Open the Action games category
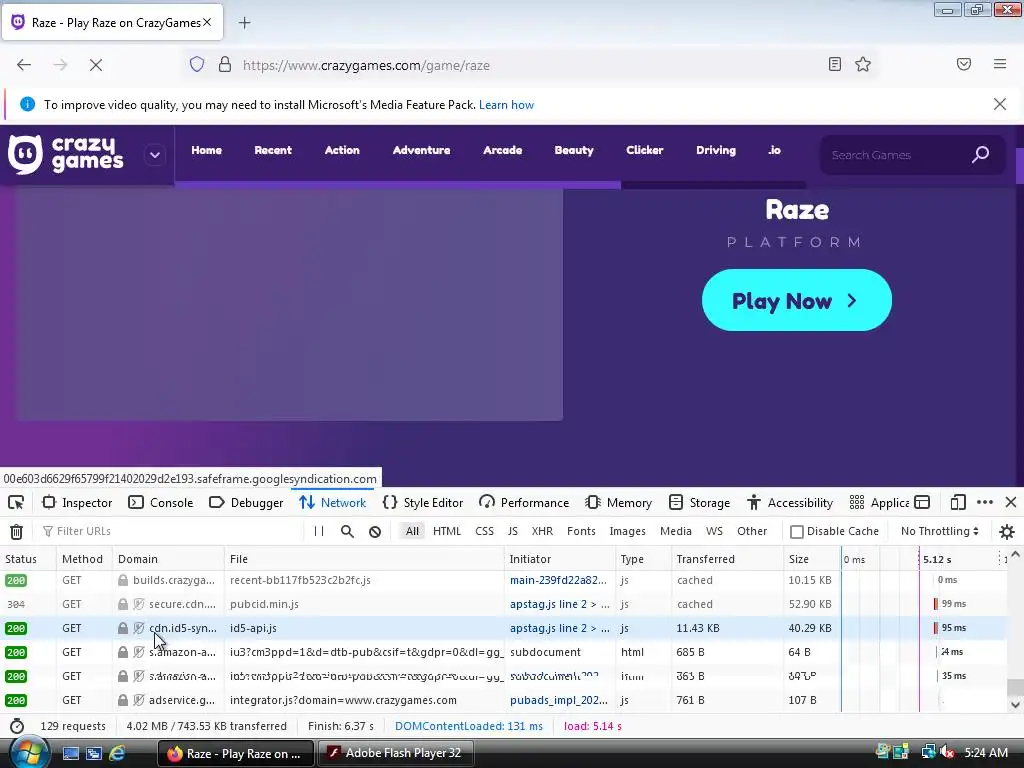 pyautogui.click(x=342, y=150)
